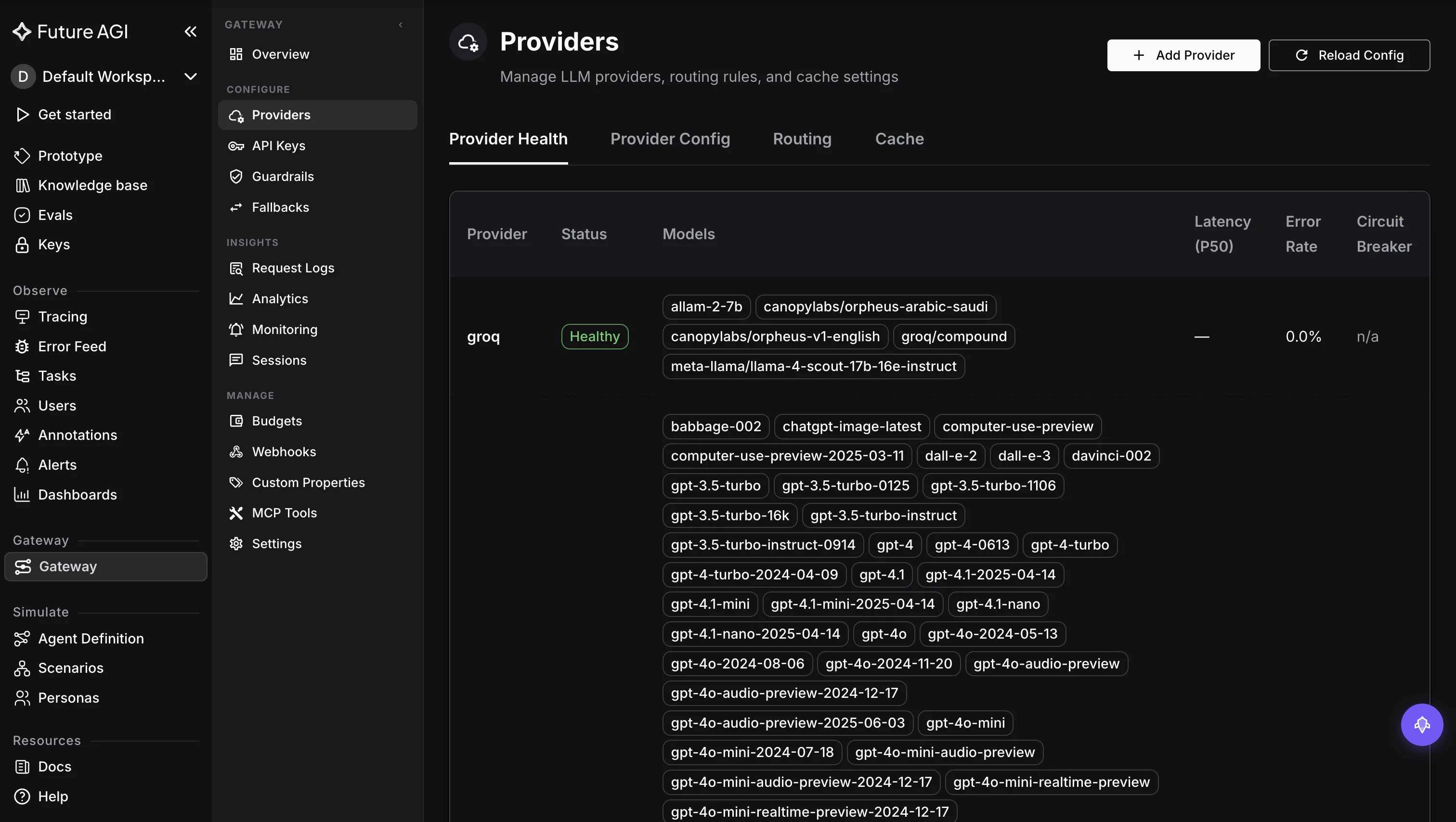Open Help question mark icon
1456x822 pixels.
tap(22, 796)
